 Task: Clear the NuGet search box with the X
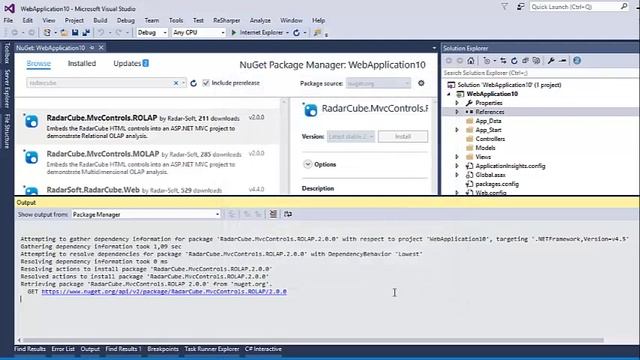pos(176,83)
